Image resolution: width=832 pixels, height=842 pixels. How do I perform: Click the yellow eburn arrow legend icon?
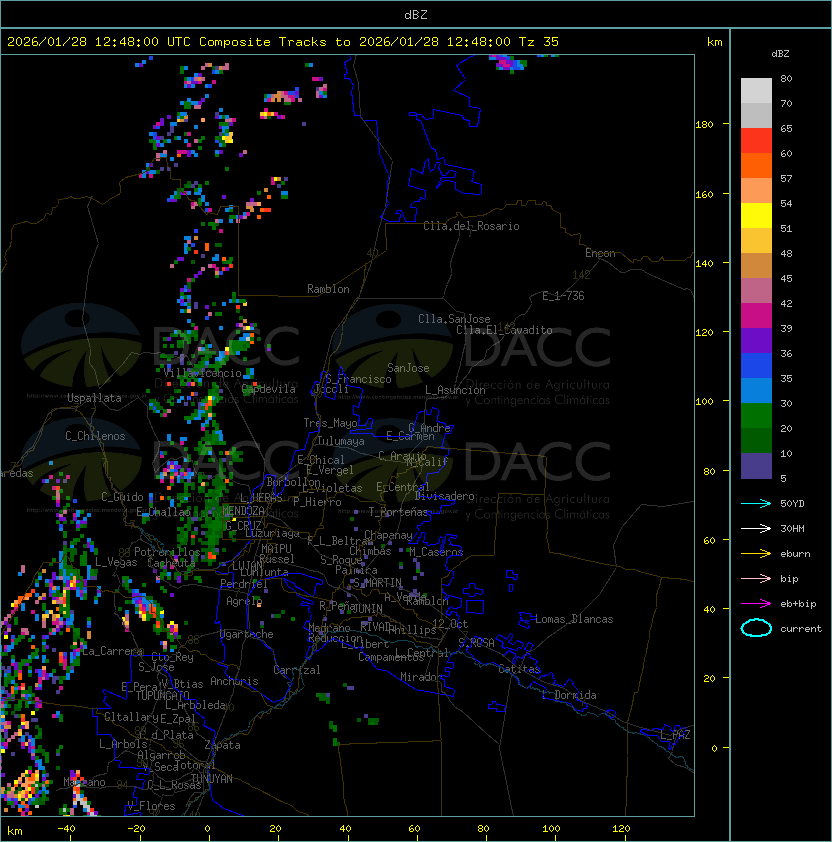point(756,554)
